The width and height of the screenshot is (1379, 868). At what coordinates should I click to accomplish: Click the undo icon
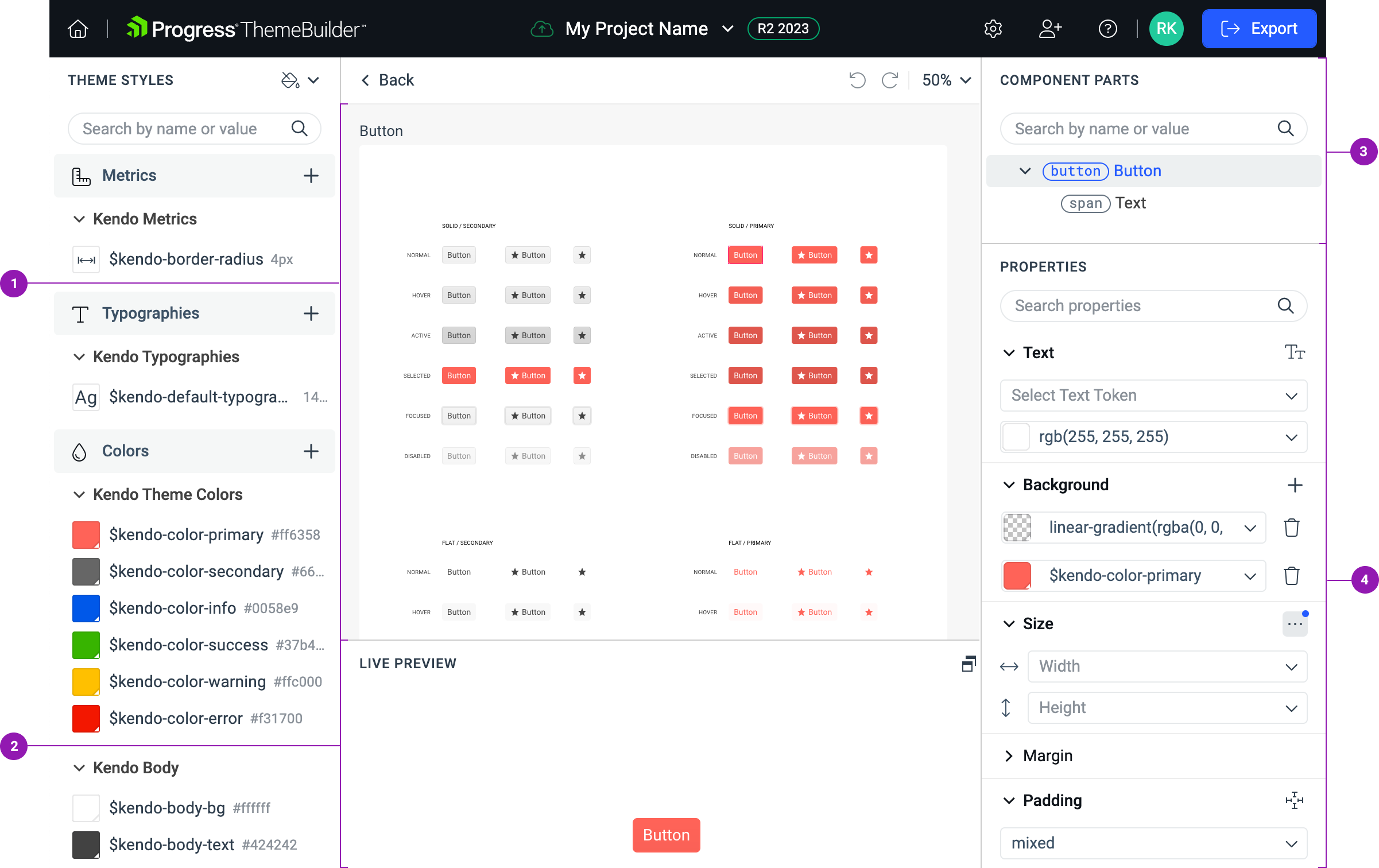(x=857, y=80)
